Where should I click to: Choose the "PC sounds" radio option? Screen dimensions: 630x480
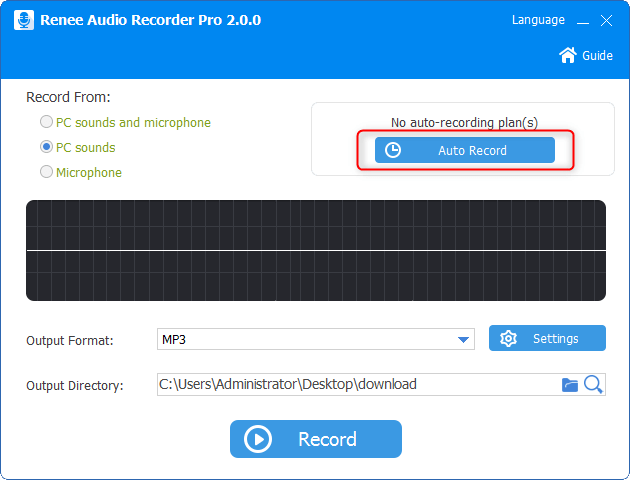tap(46, 147)
